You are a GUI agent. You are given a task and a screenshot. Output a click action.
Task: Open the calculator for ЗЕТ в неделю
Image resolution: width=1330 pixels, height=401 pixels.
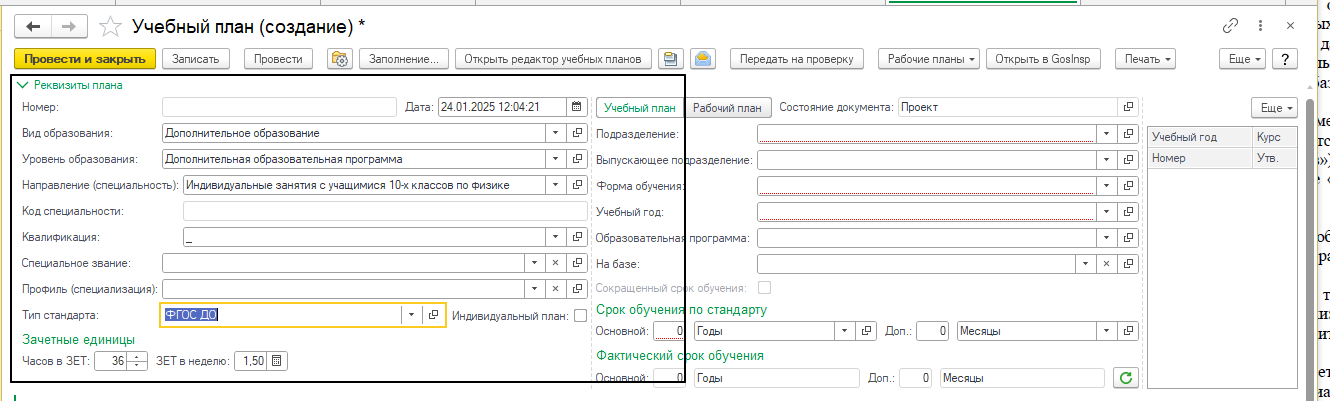278,361
